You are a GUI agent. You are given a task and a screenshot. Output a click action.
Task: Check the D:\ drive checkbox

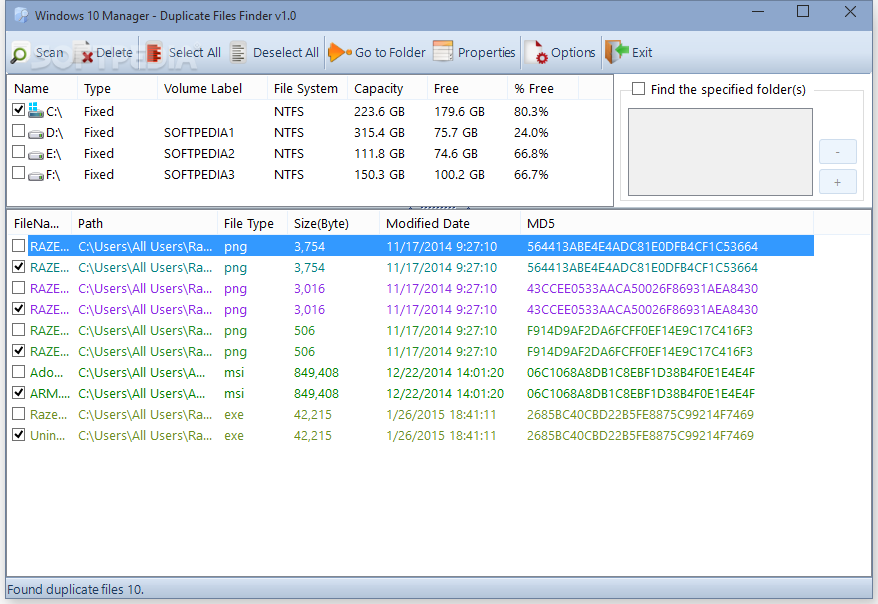[18, 132]
